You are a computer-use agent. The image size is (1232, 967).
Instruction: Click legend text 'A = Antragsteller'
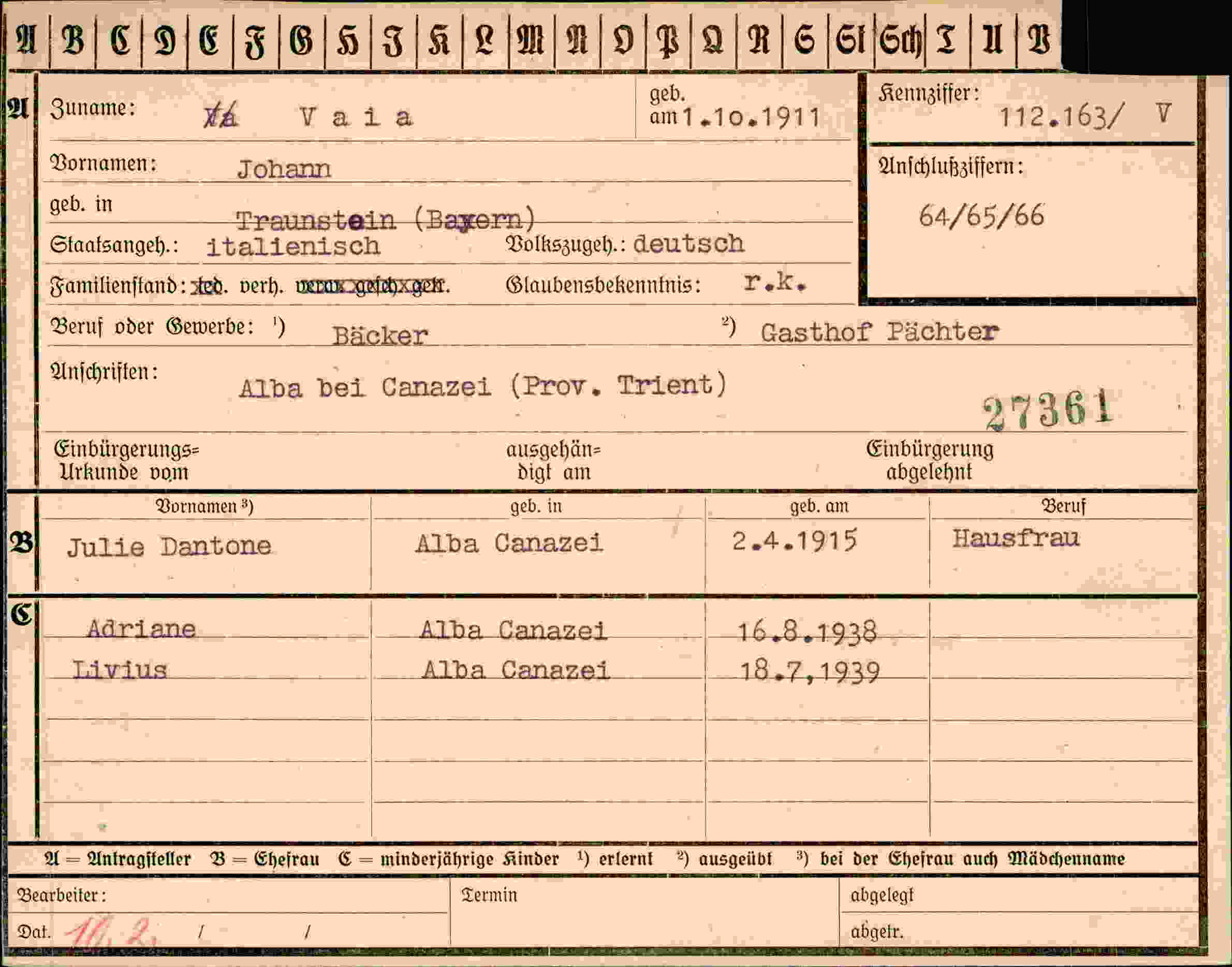tap(117, 859)
